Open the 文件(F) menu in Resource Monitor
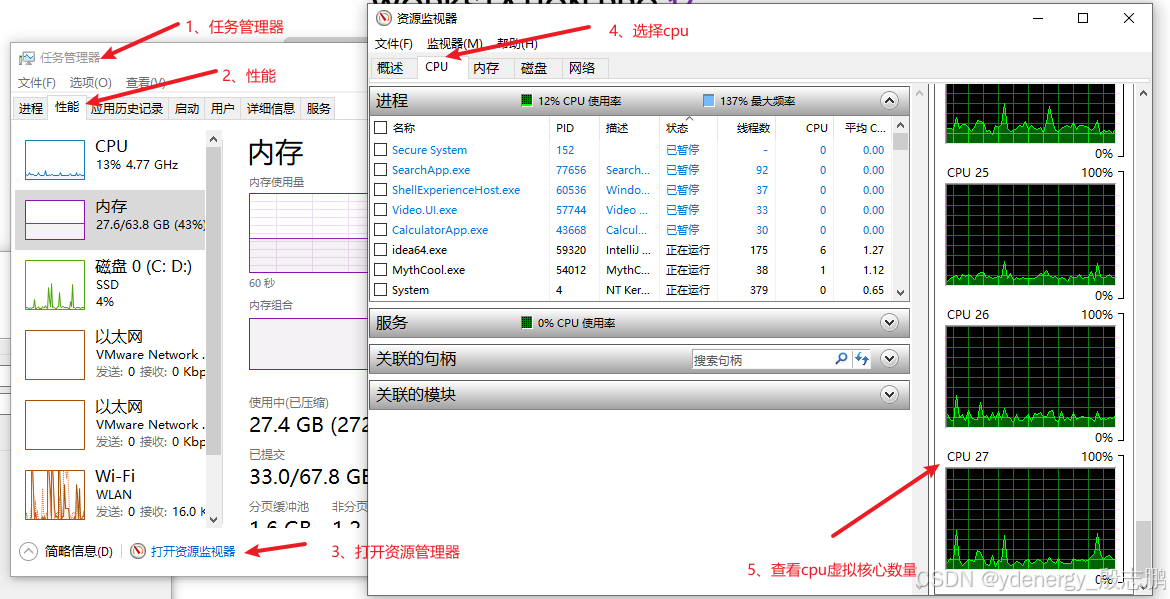The image size is (1170, 599). [394, 44]
